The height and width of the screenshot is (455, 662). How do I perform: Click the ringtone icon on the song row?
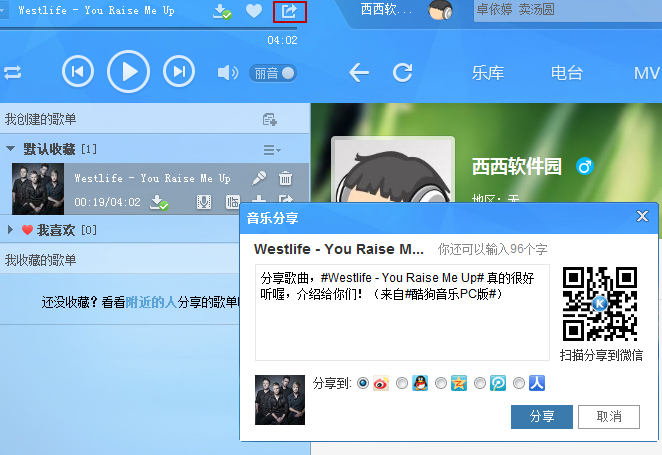[x=232, y=202]
